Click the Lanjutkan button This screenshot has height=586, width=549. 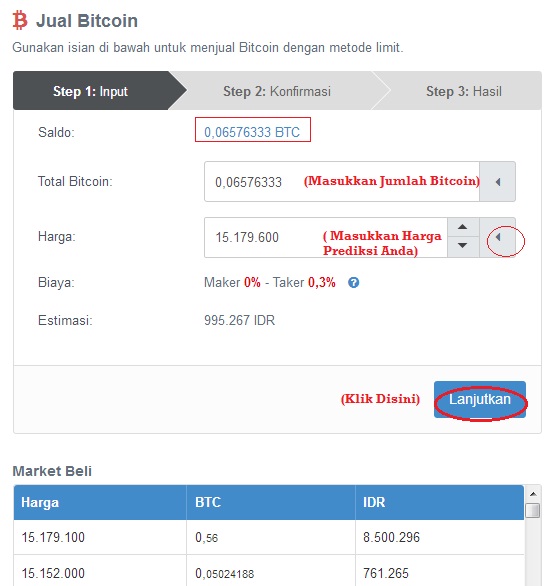coord(480,399)
